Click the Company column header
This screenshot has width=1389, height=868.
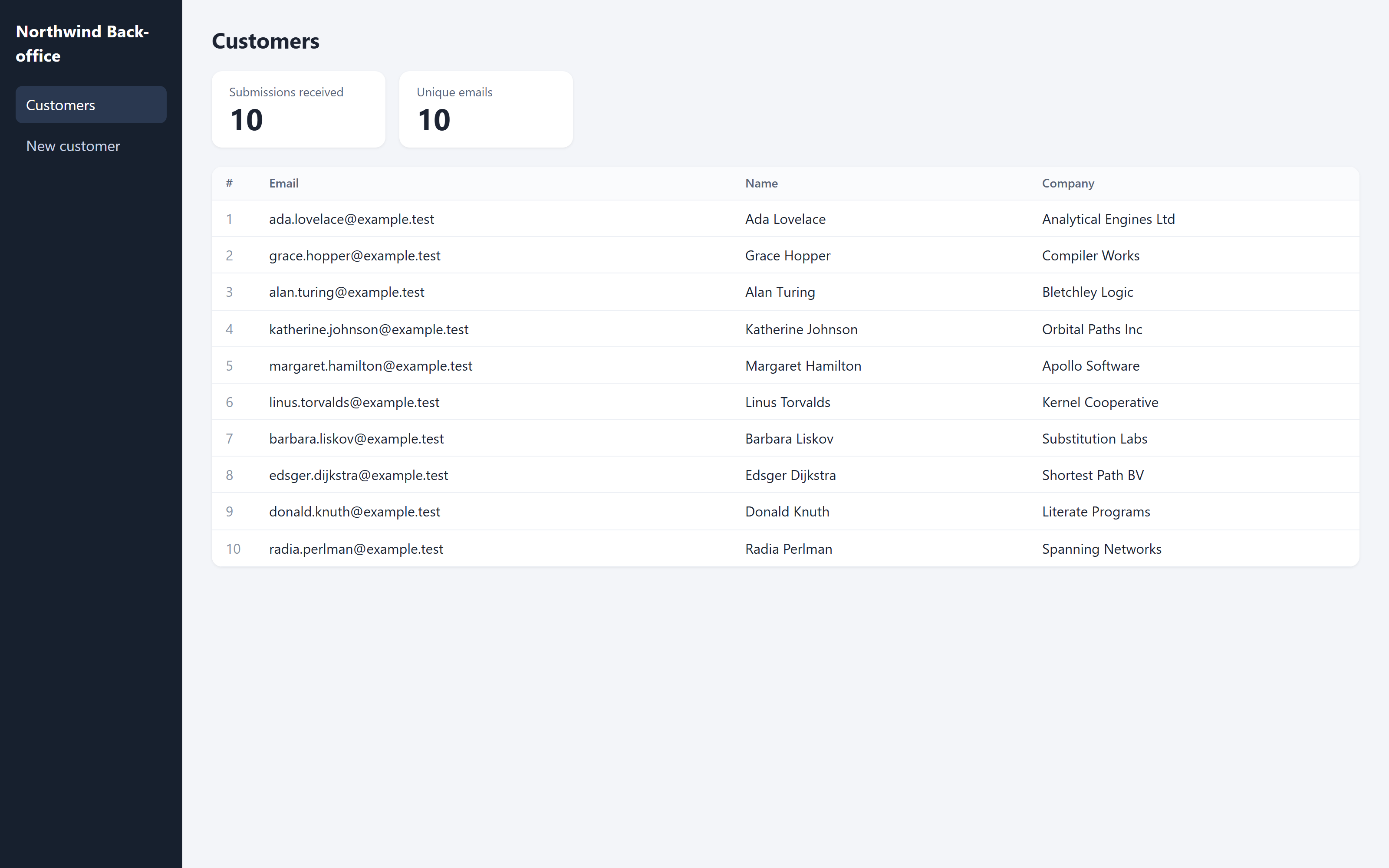1068,183
